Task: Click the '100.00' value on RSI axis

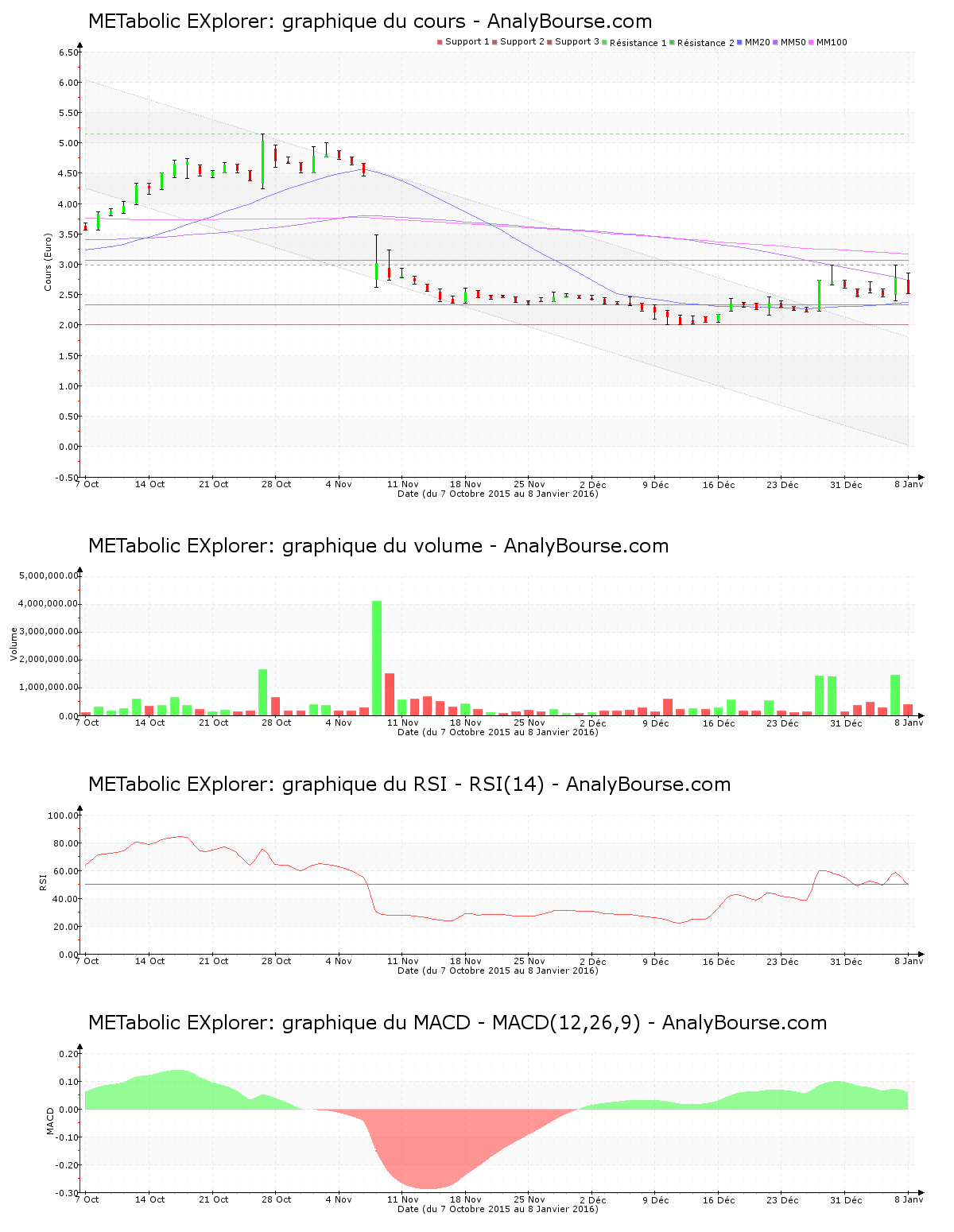Action: click(x=63, y=816)
